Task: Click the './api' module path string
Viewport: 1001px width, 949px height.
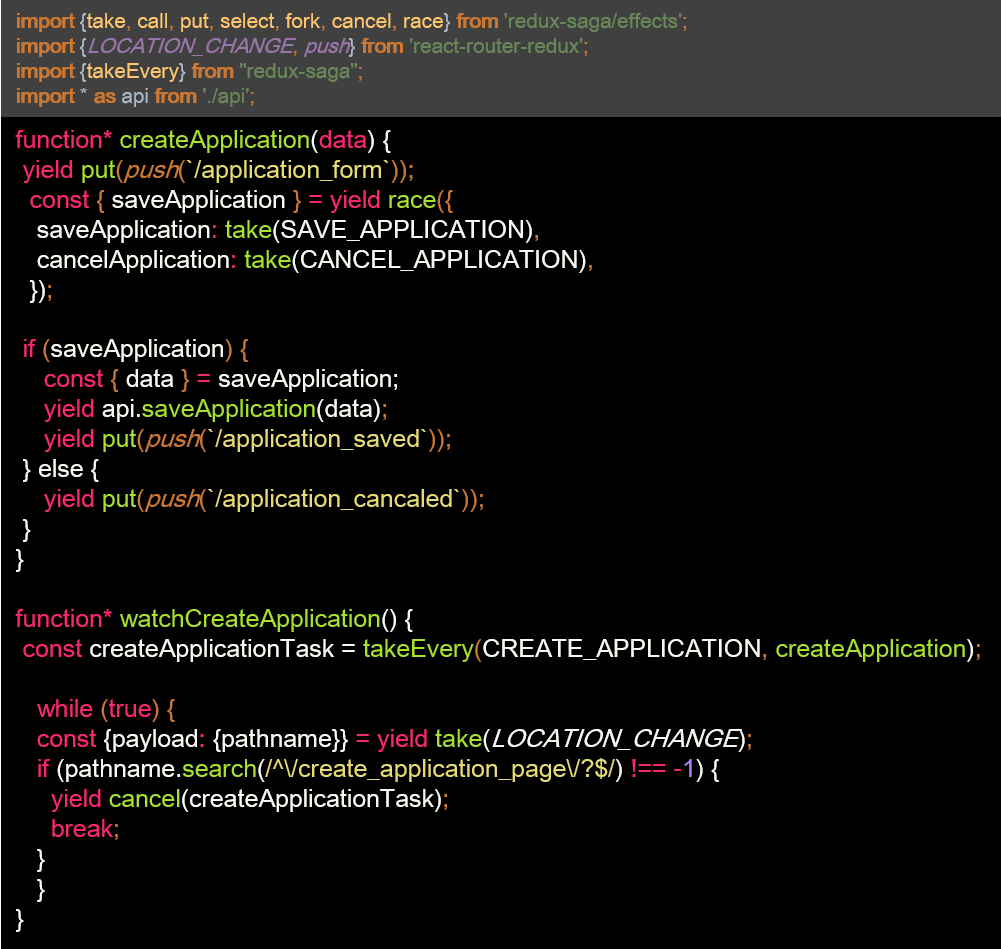Action: click(228, 96)
